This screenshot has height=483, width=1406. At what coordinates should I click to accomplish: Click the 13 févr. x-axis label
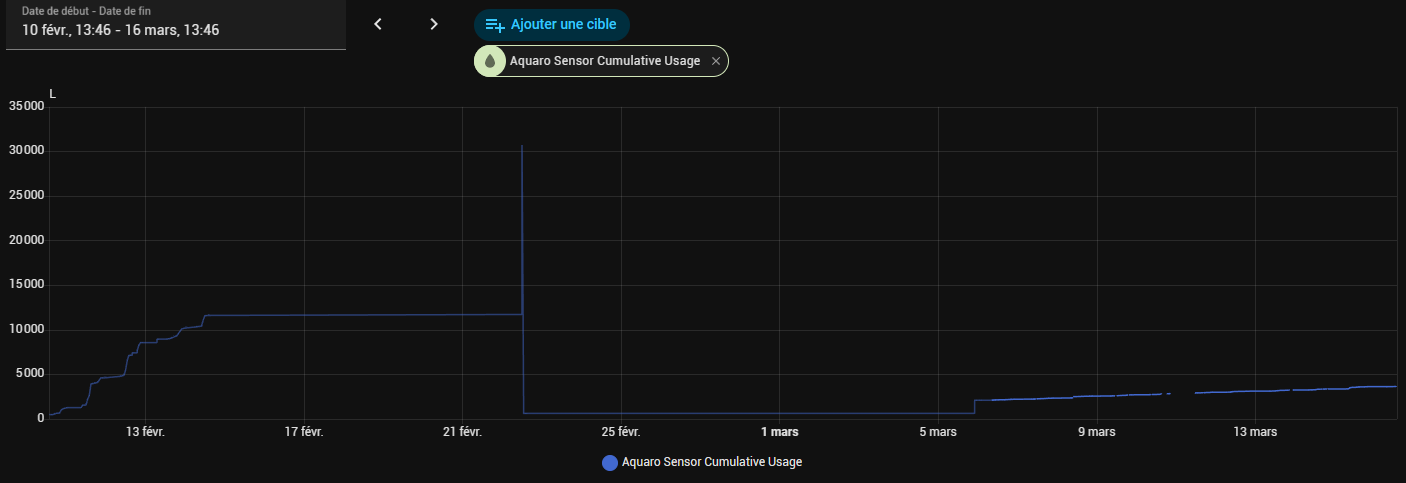[x=145, y=432]
